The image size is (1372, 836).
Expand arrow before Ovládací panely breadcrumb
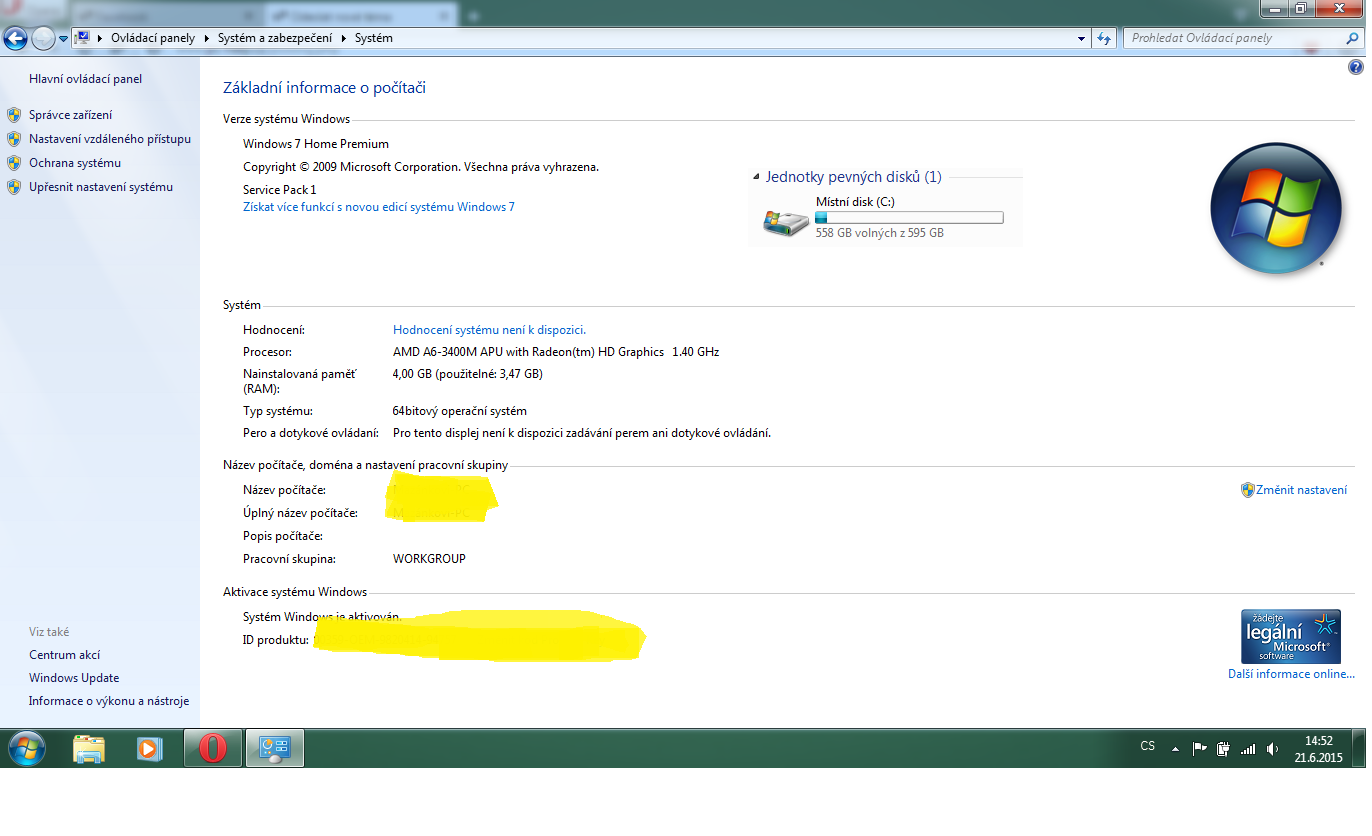(x=100, y=38)
